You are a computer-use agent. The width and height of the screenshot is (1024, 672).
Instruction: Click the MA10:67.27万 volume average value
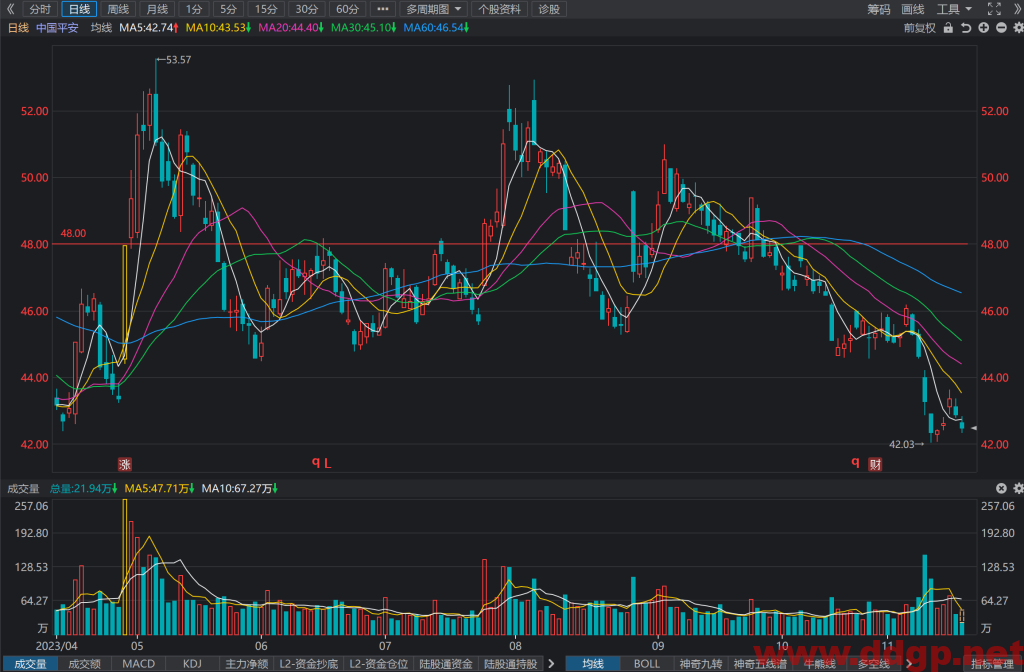tap(239, 488)
